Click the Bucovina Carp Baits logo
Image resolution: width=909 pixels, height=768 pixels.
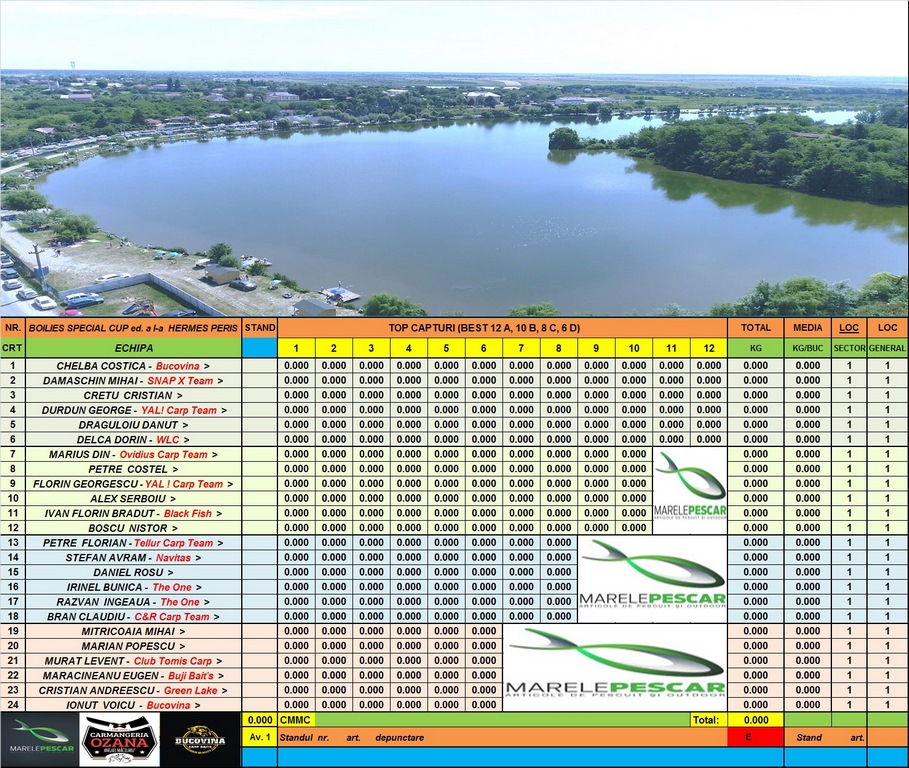[200, 740]
